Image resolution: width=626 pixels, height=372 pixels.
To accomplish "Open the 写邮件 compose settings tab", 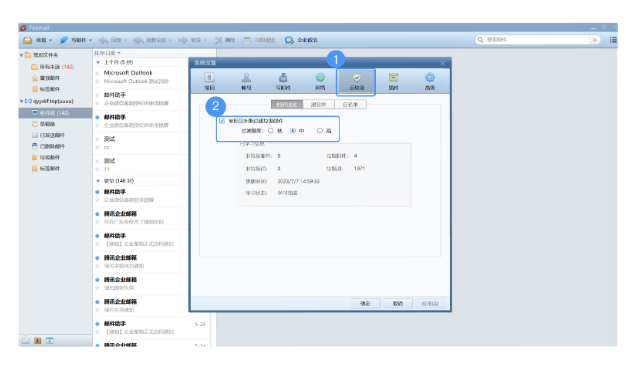I will pyautogui.click(x=283, y=81).
